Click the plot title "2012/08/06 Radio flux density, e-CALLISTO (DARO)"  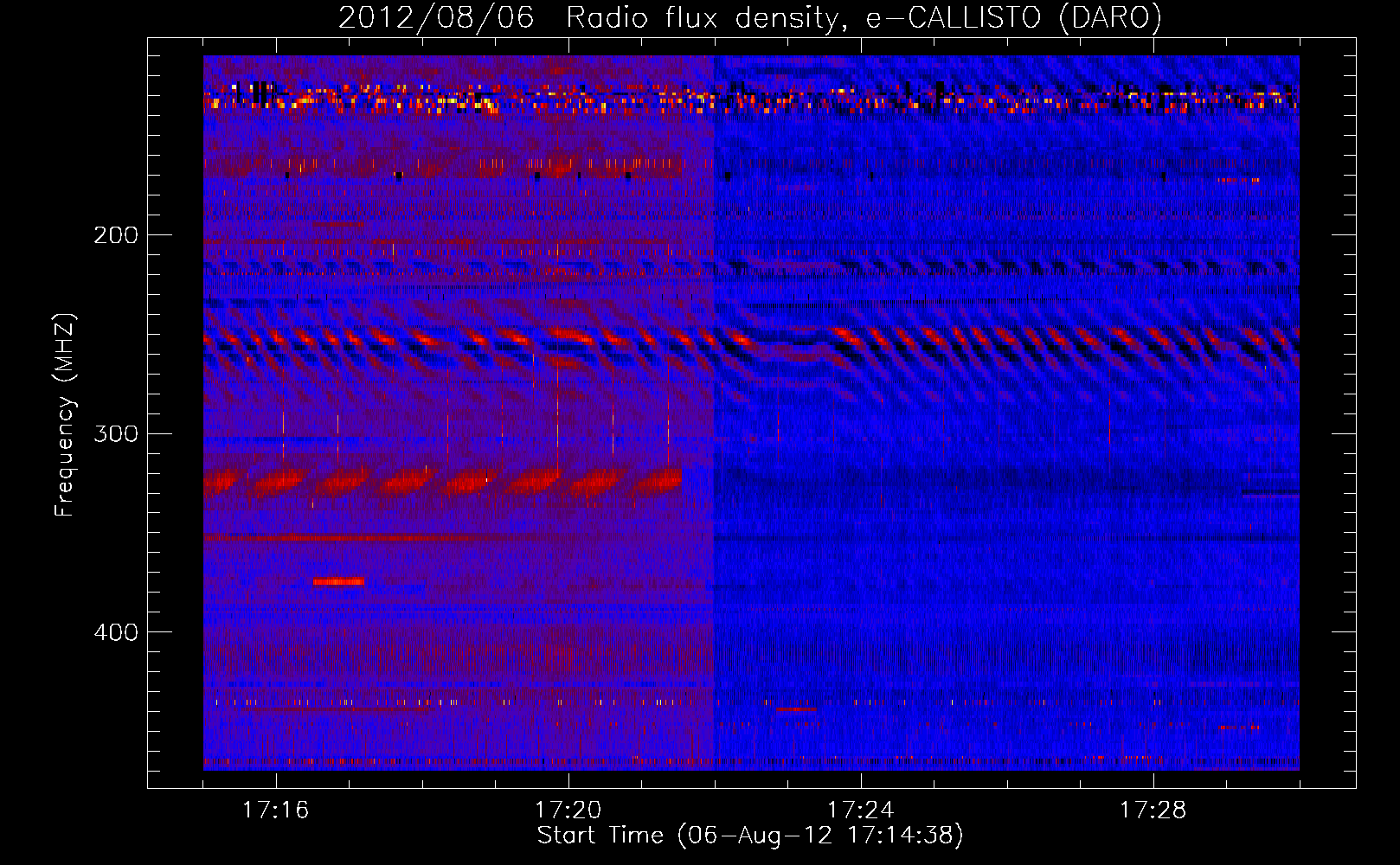(x=750, y=17)
